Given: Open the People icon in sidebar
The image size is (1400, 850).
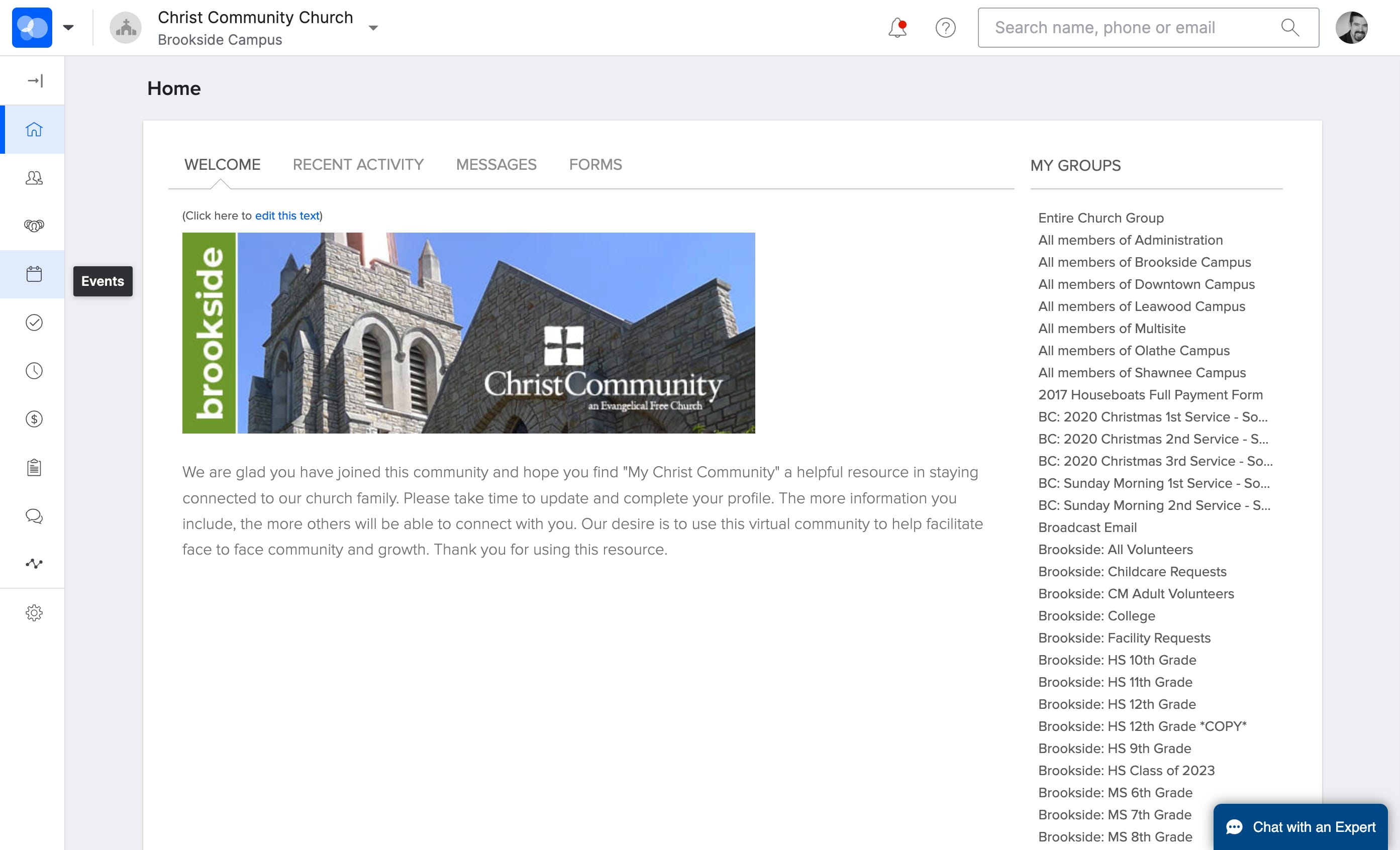Looking at the screenshot, I should (x=34, y=178).
